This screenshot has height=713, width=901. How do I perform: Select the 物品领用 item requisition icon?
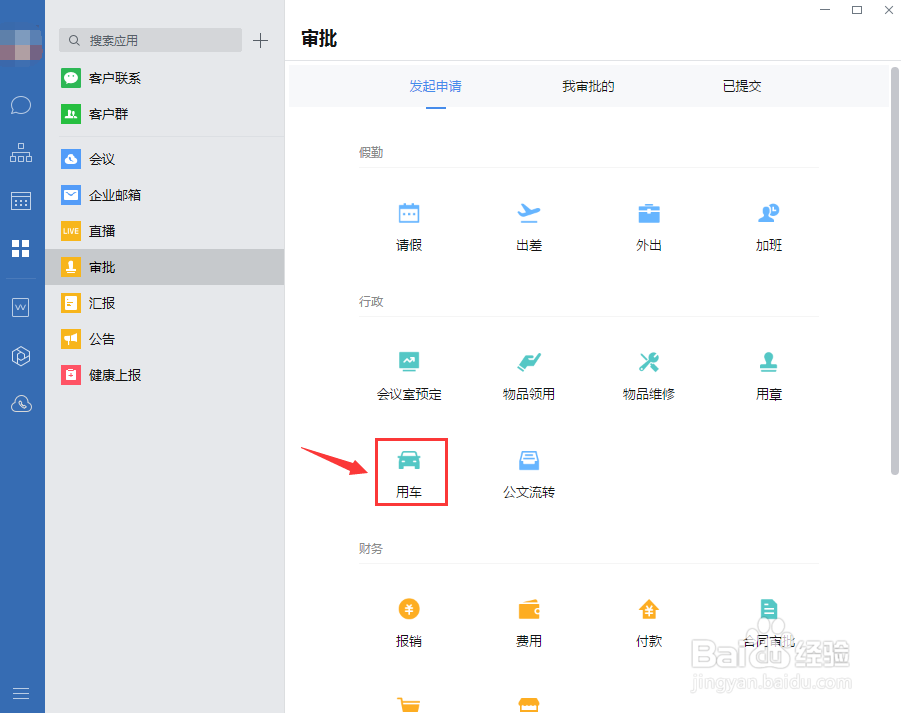click(x=528, y=373)
